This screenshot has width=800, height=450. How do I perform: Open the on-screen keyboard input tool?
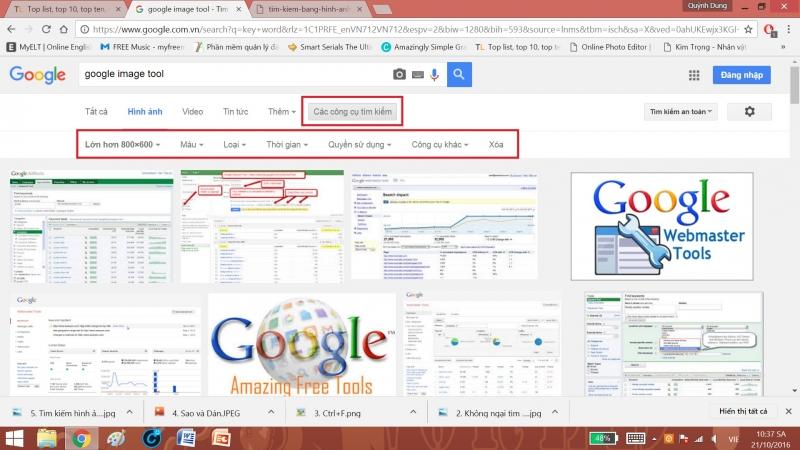[x=418, y=75]
